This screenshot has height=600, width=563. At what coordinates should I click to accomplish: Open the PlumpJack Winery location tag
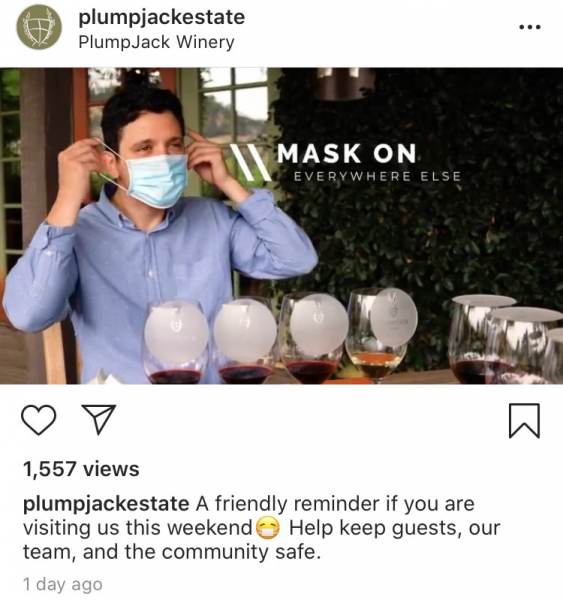[156, 42]
